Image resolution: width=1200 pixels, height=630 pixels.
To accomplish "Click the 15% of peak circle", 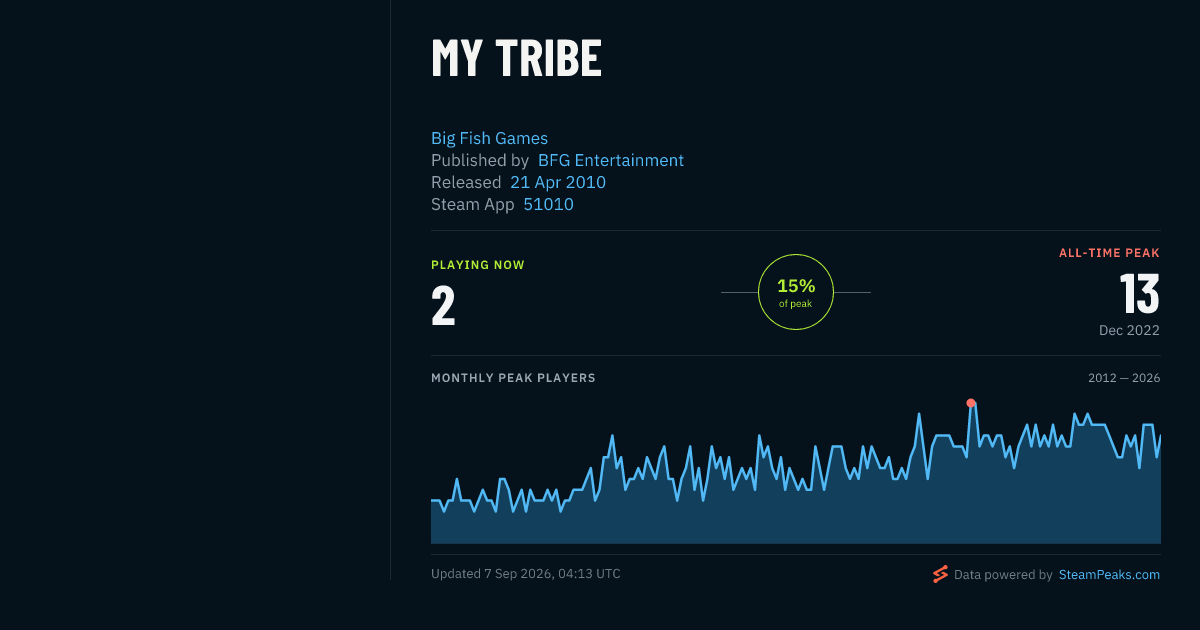I will pyautogui.click(x=796, y=292).
